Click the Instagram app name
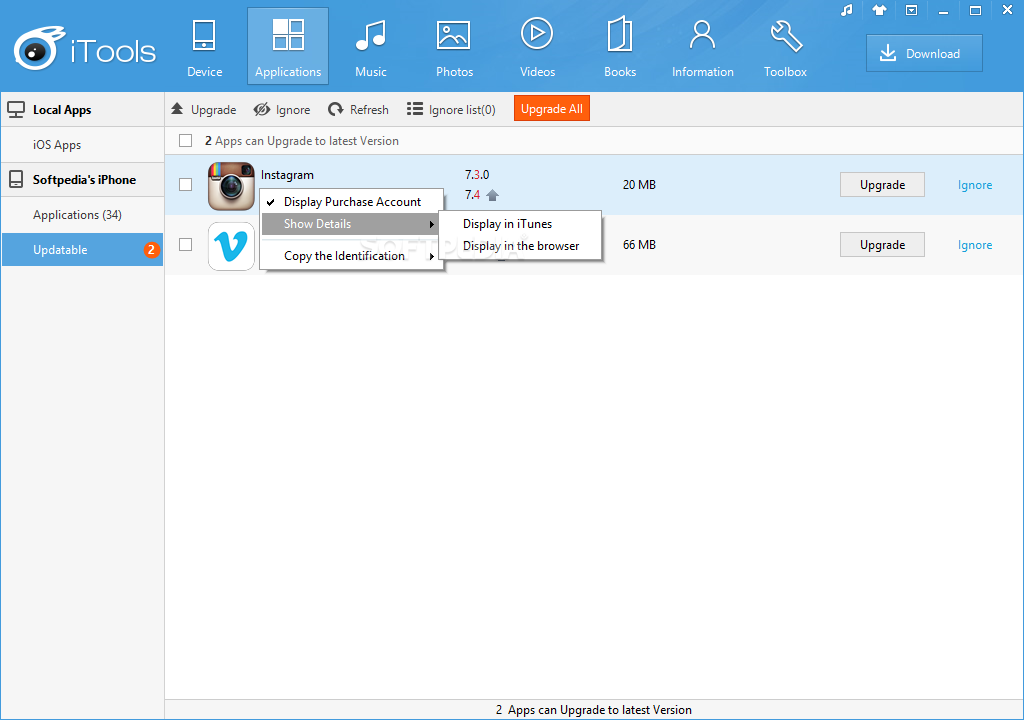 [287, 175]
